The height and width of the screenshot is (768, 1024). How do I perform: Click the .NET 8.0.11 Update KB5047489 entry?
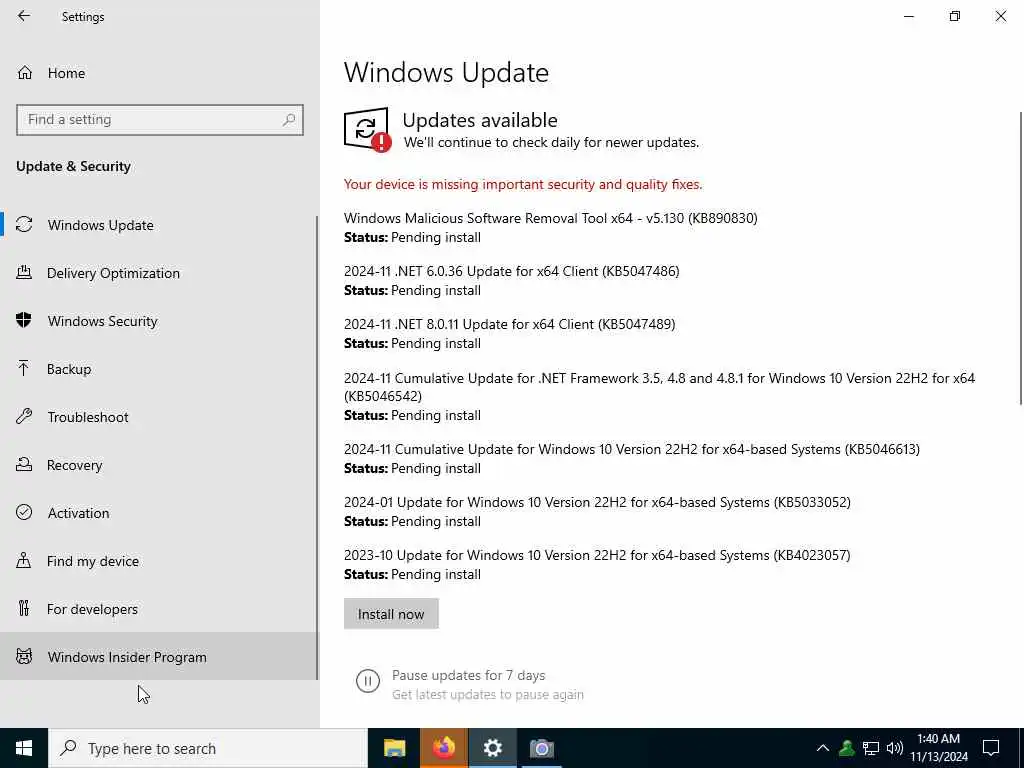509,333
